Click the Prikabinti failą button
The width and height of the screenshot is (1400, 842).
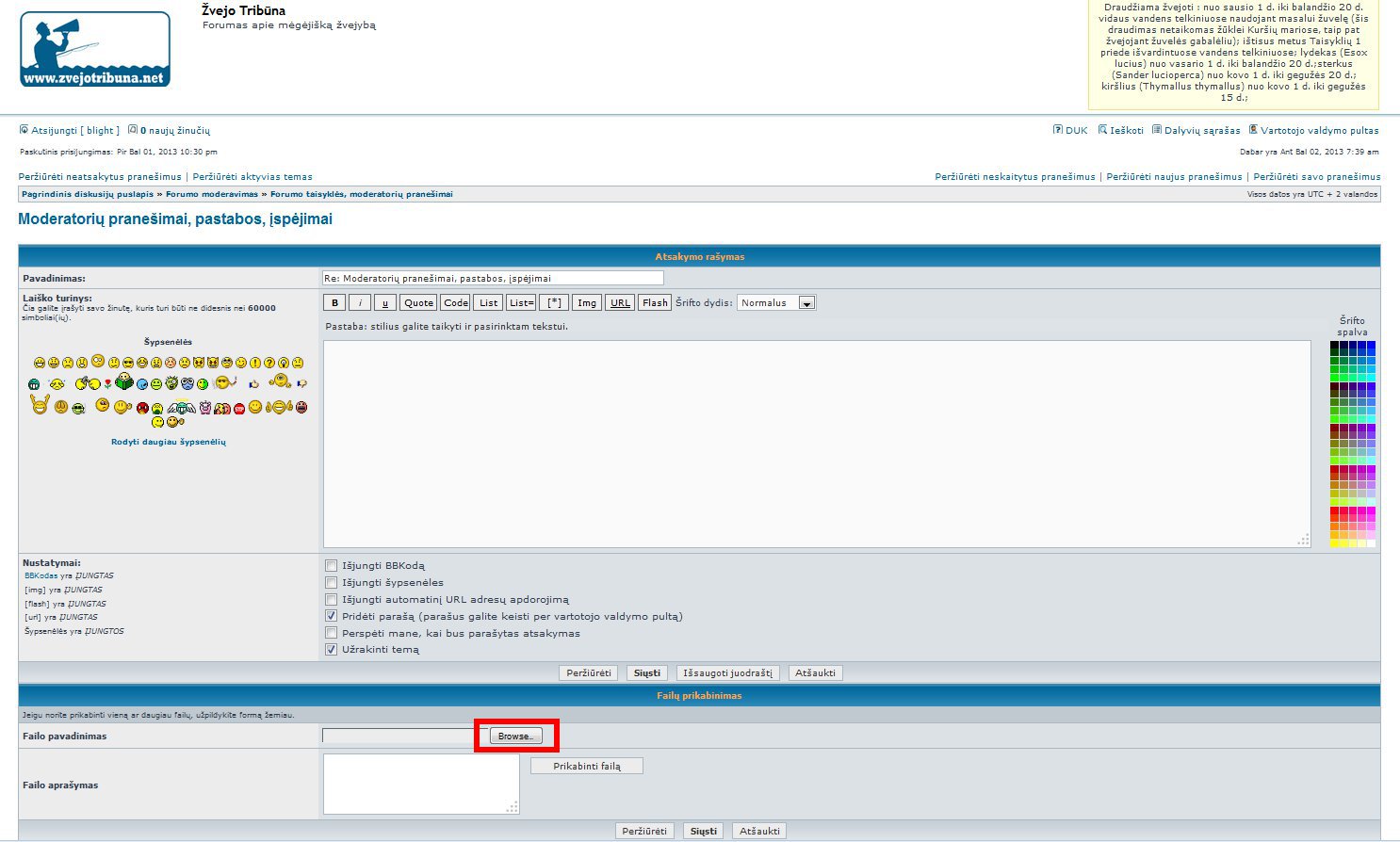click(x=586, y=766)
